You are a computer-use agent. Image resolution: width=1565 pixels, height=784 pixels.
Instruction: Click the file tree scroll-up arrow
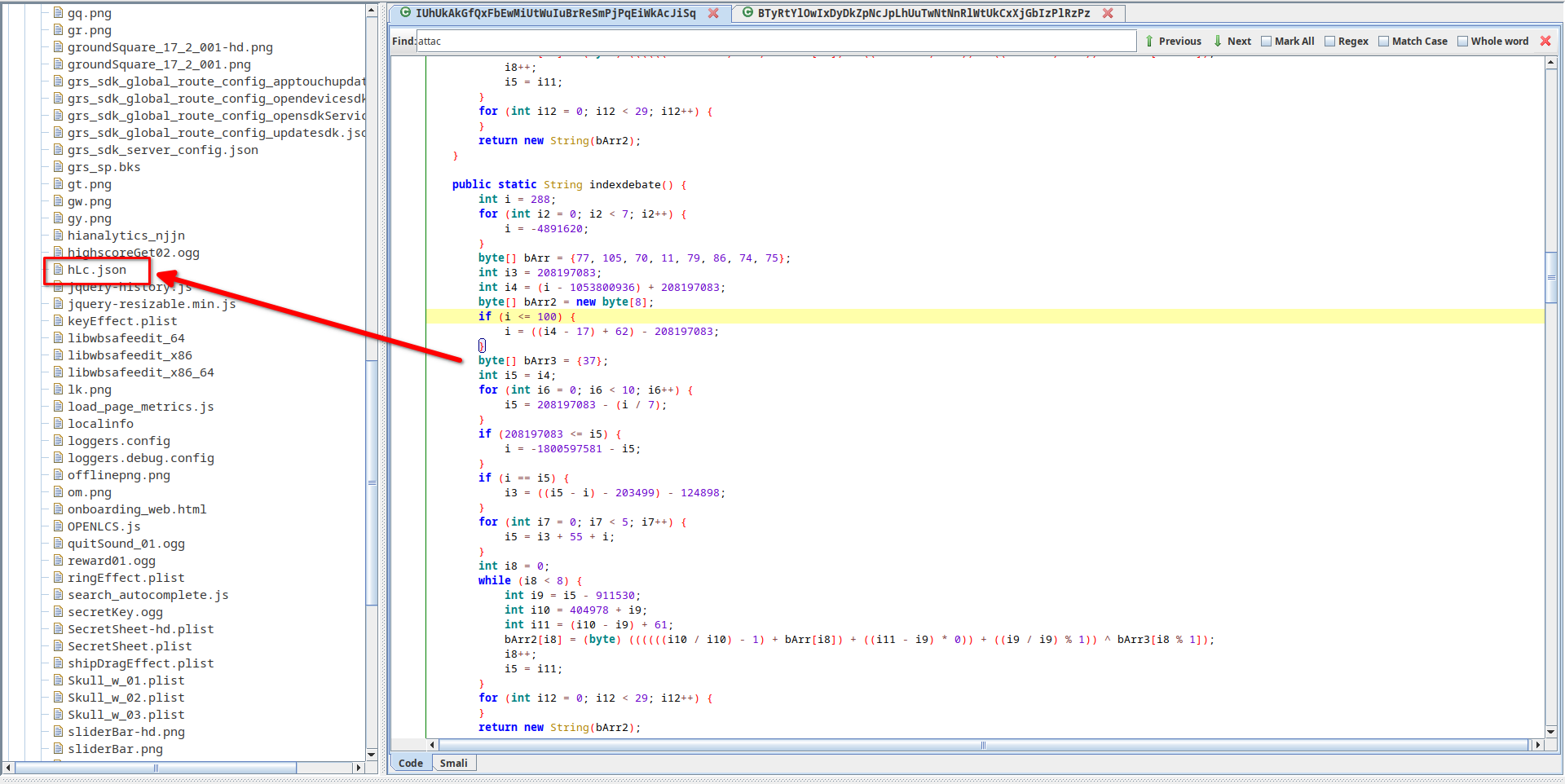(x=372, y=11)
